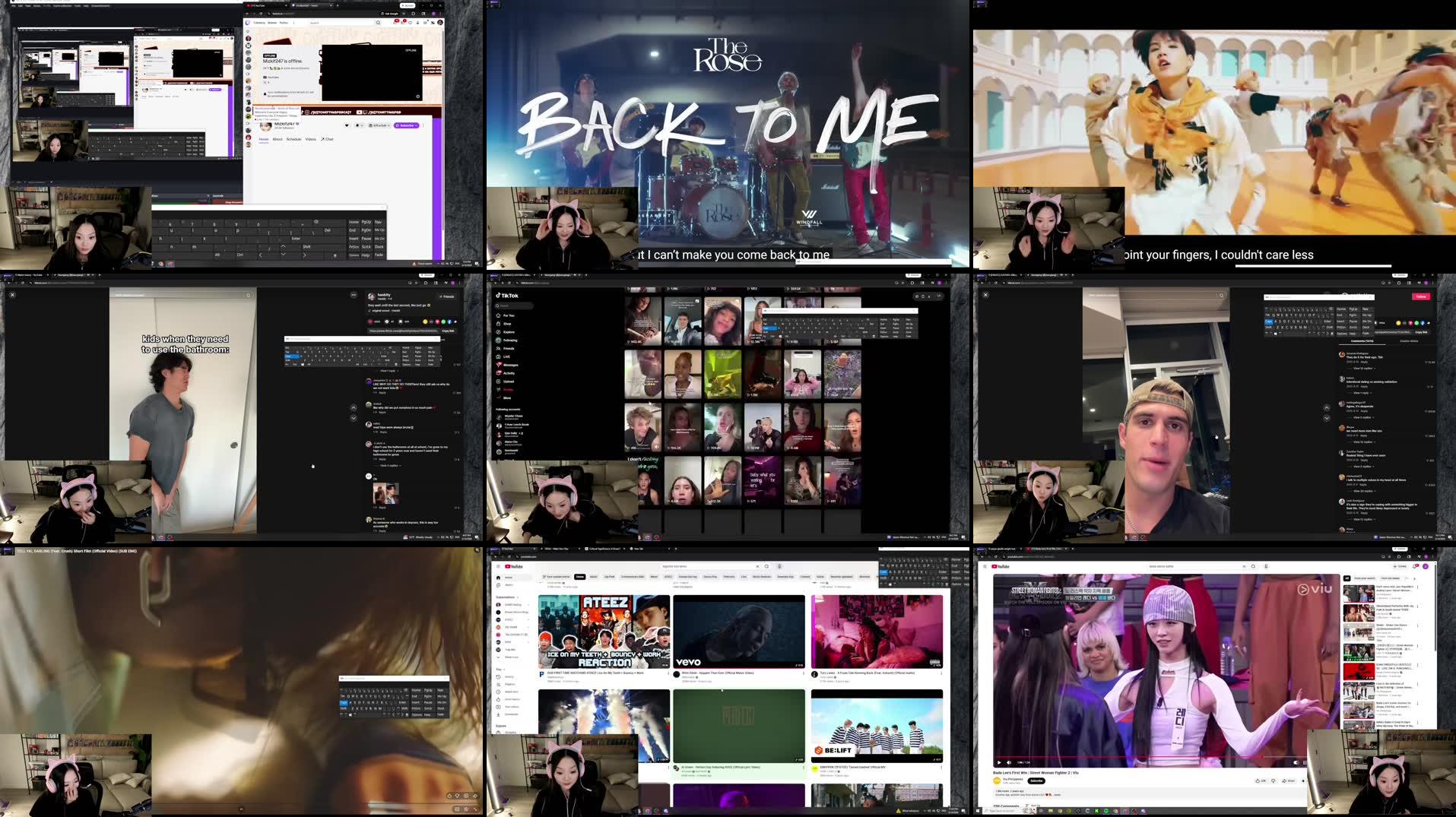Image resolution: width=1456 pixels, height=817 pixels.
Task: Click the Explore compass icon in TikTok sidebar
Action: (x=498, y=332)
